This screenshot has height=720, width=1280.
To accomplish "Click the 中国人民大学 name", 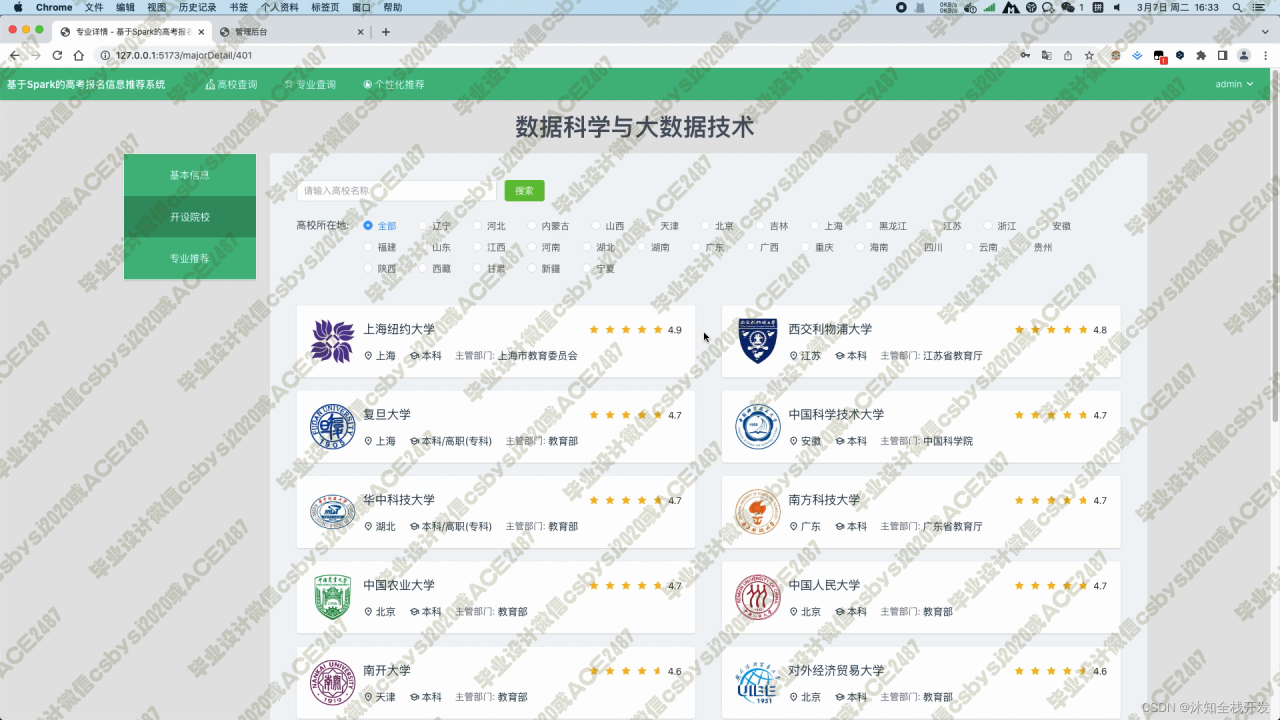I will tap(824, 585).
